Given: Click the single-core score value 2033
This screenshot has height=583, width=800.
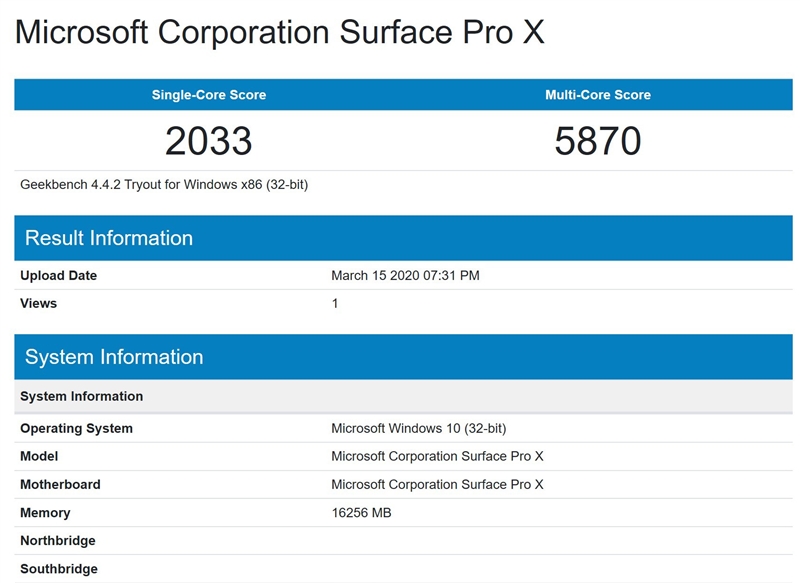Looking at the screenshot, I should [209, 141].
